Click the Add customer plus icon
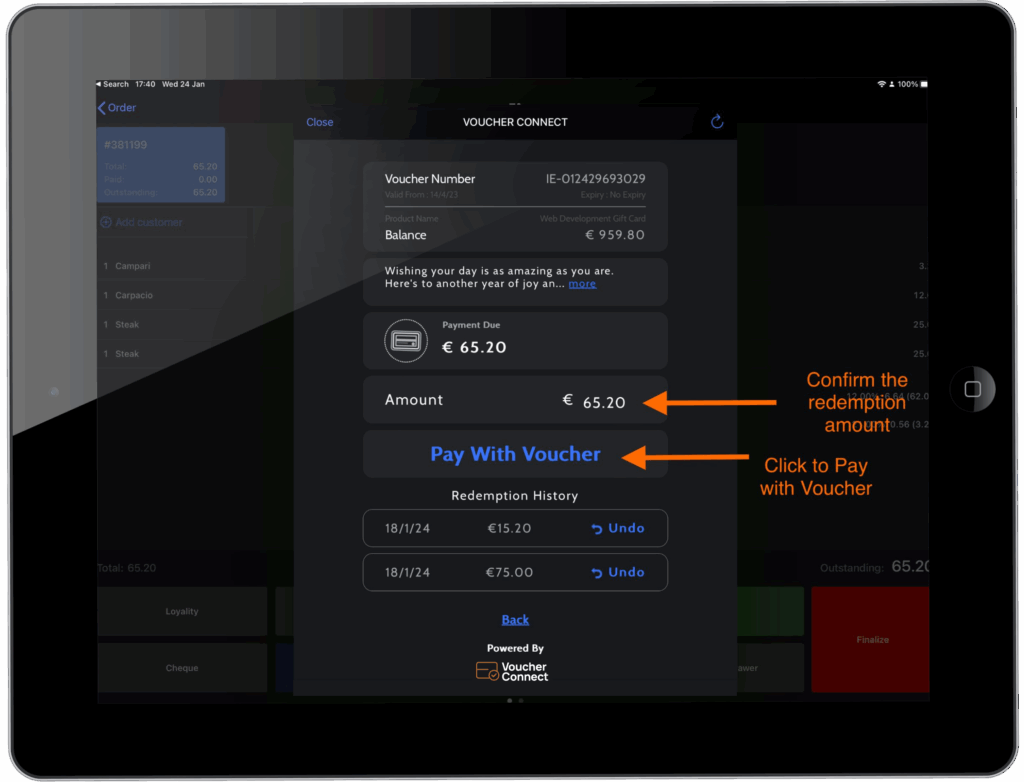Screen dimensions: 1024x782 point(106,222)
